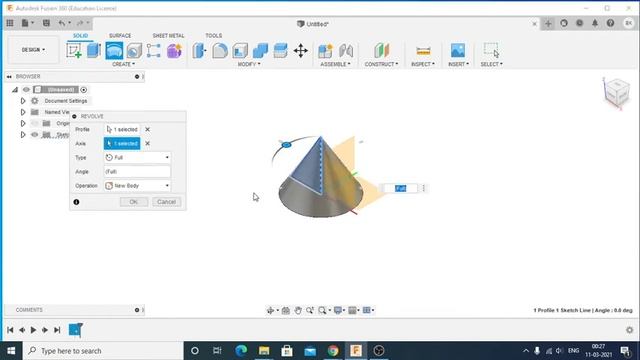Confirm Revolve with OK button
This screenshot has width=640, height=360.
(134, 202)
